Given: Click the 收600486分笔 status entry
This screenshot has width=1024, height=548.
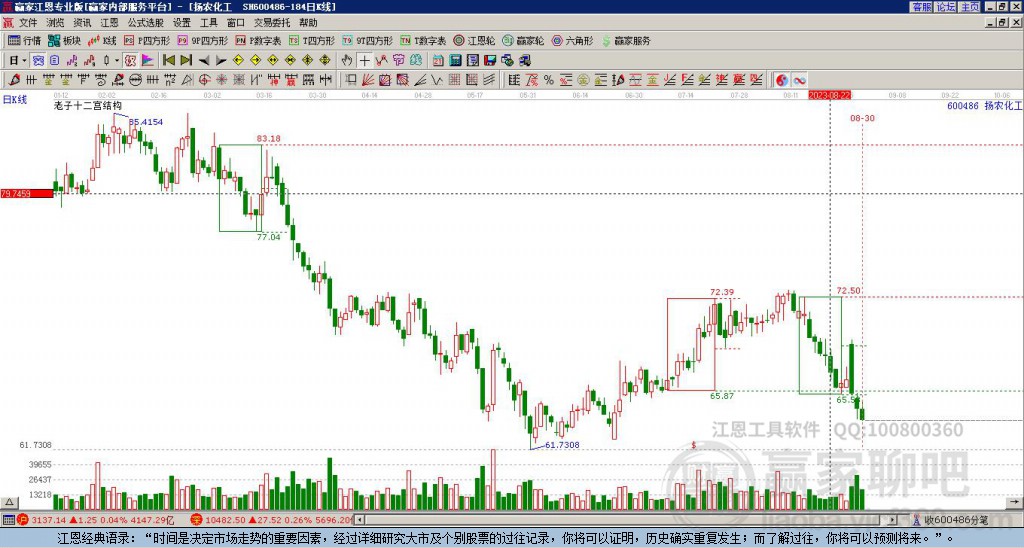Looking at the screenshot, I should (x=950, y=520).
